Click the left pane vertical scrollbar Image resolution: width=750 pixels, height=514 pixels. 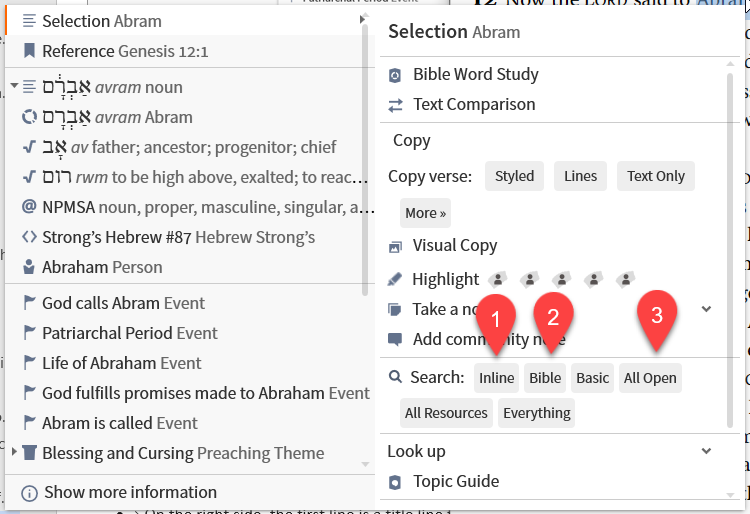click(365, 158)
